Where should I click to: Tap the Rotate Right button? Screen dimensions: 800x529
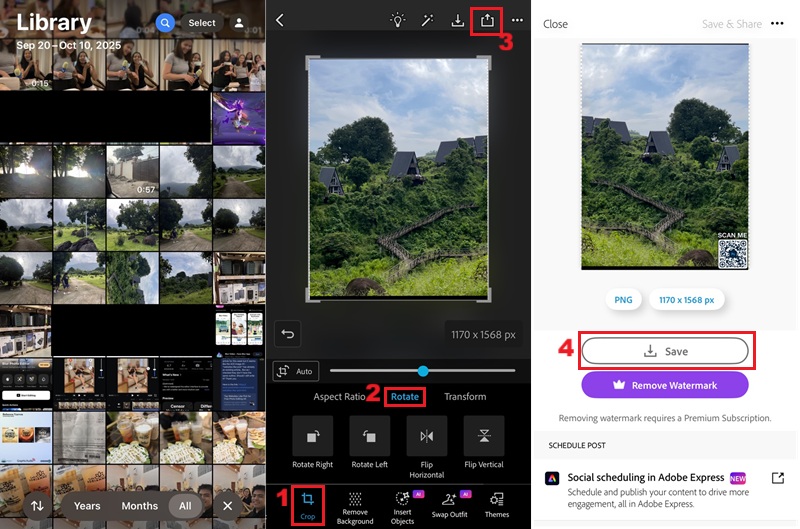(x=313, y=443)
